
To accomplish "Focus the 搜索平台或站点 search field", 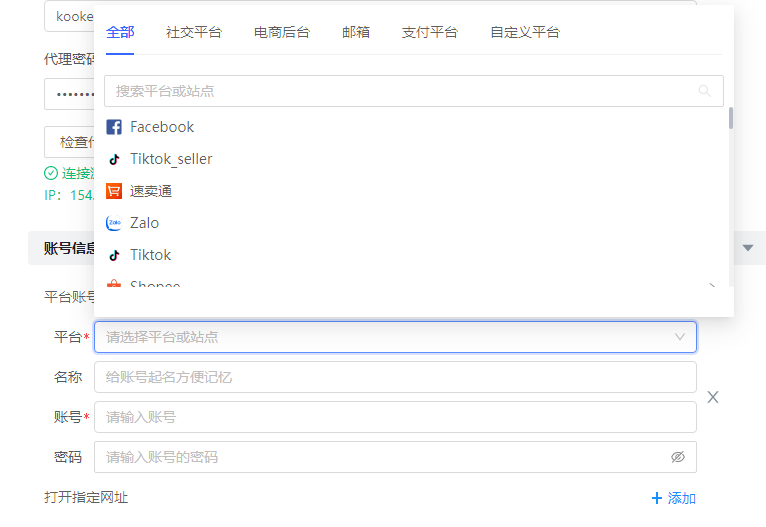I will tap(414, 91).
